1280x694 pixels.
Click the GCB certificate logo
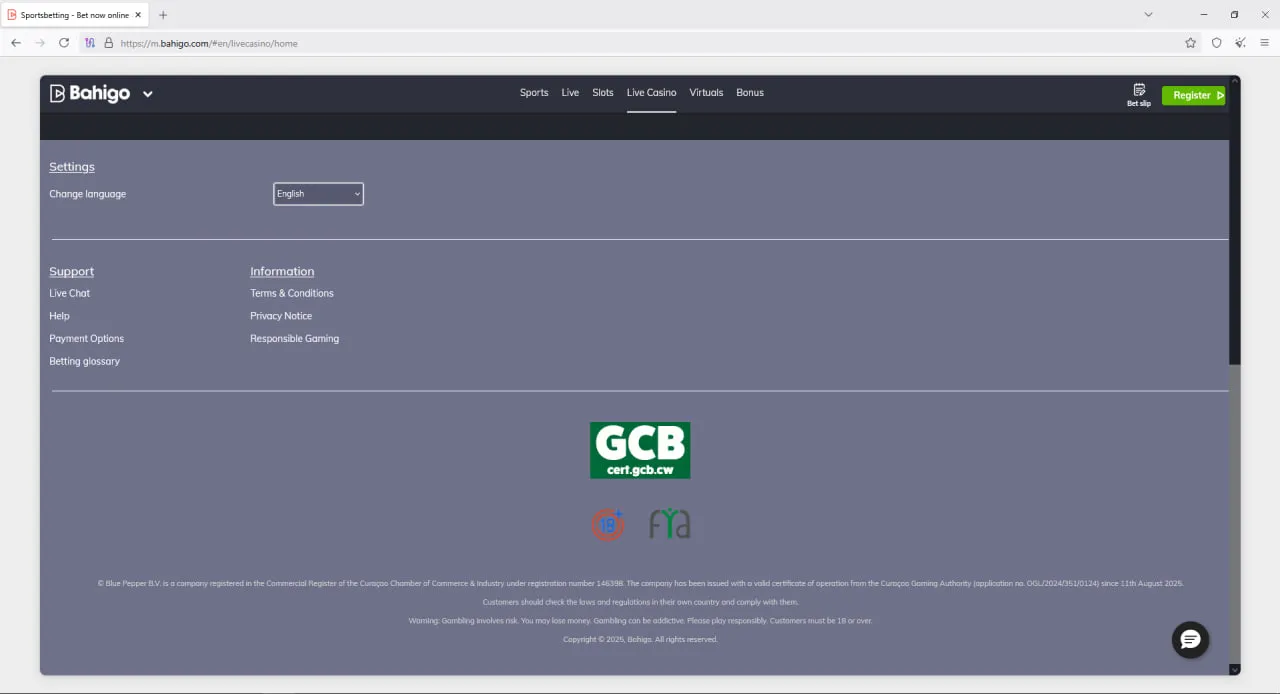[640, 450]
